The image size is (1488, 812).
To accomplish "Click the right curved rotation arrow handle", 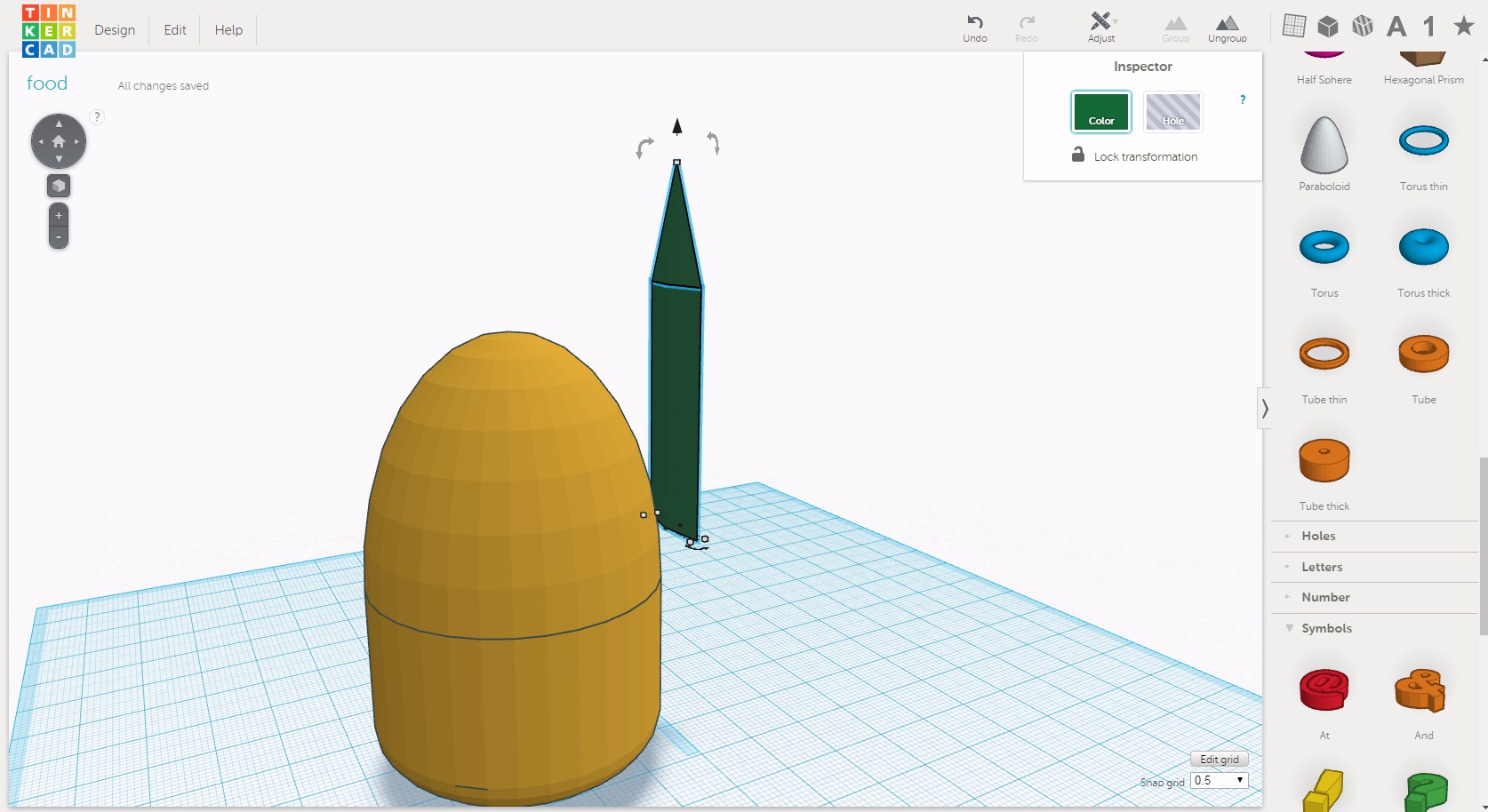I will 714,142.
